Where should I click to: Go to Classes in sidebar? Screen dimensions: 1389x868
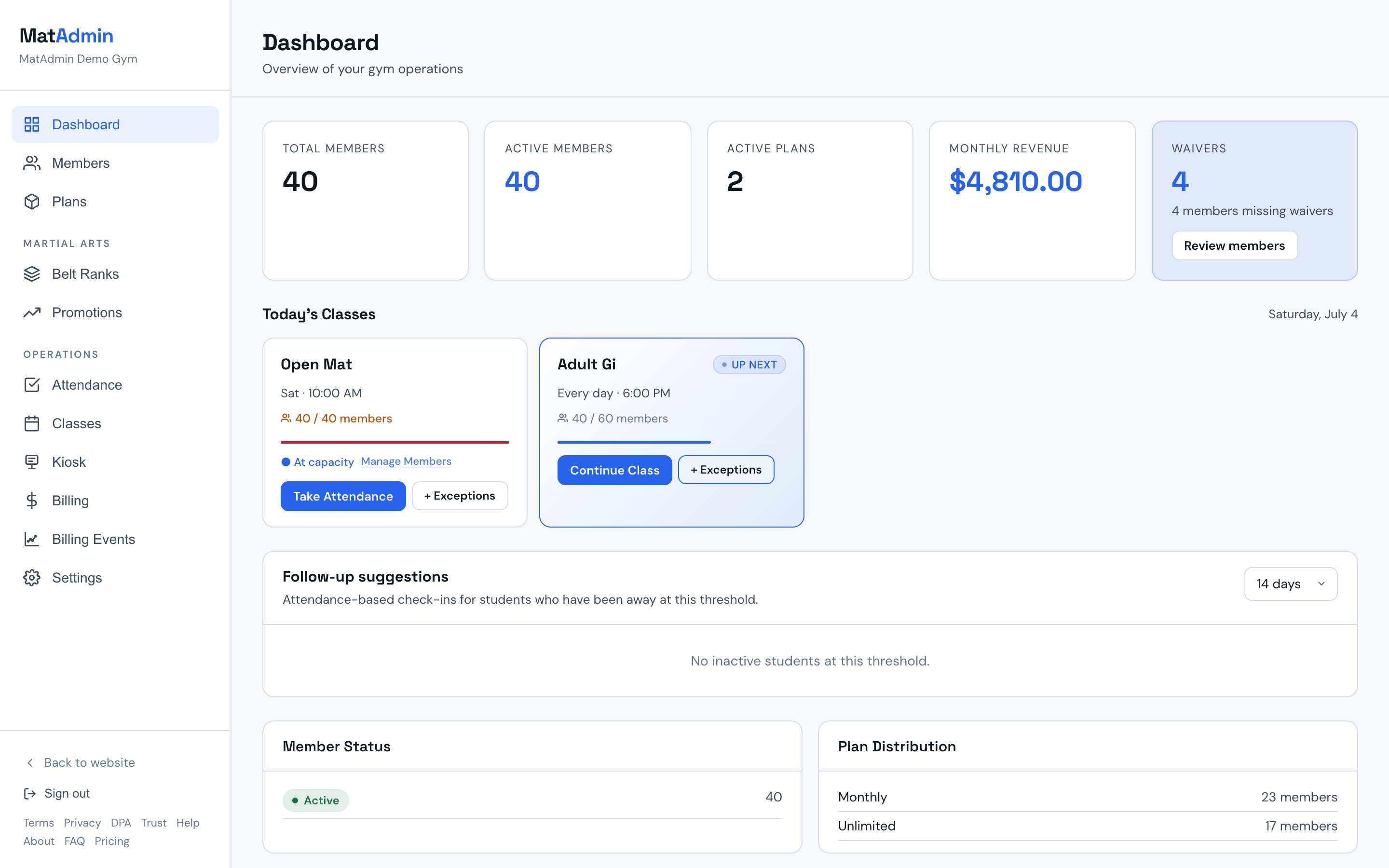(115, 423)
